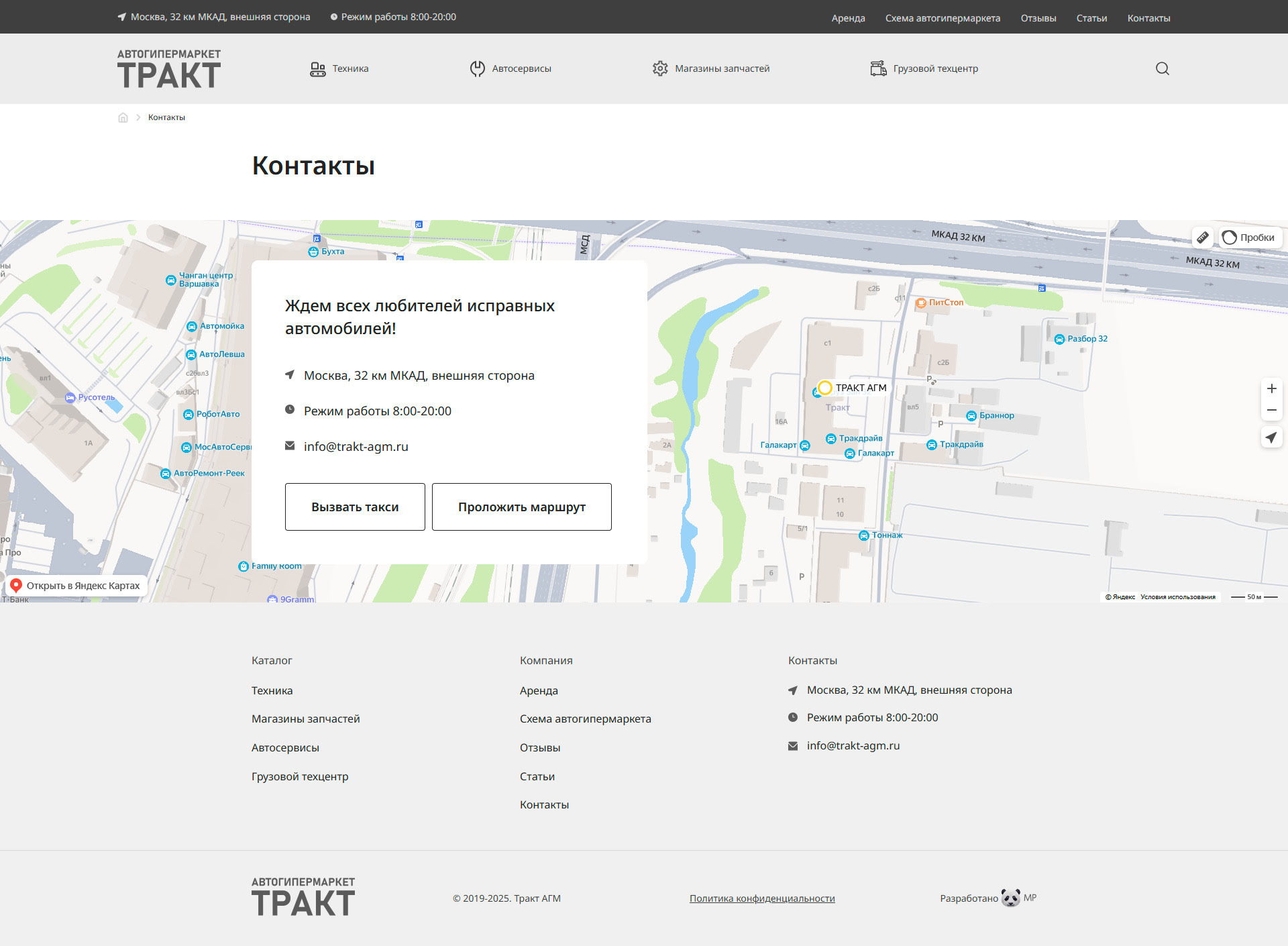1288x946 pixels.
Task: Click the Разбор 32 map marker
Action: click(1059, 339)
